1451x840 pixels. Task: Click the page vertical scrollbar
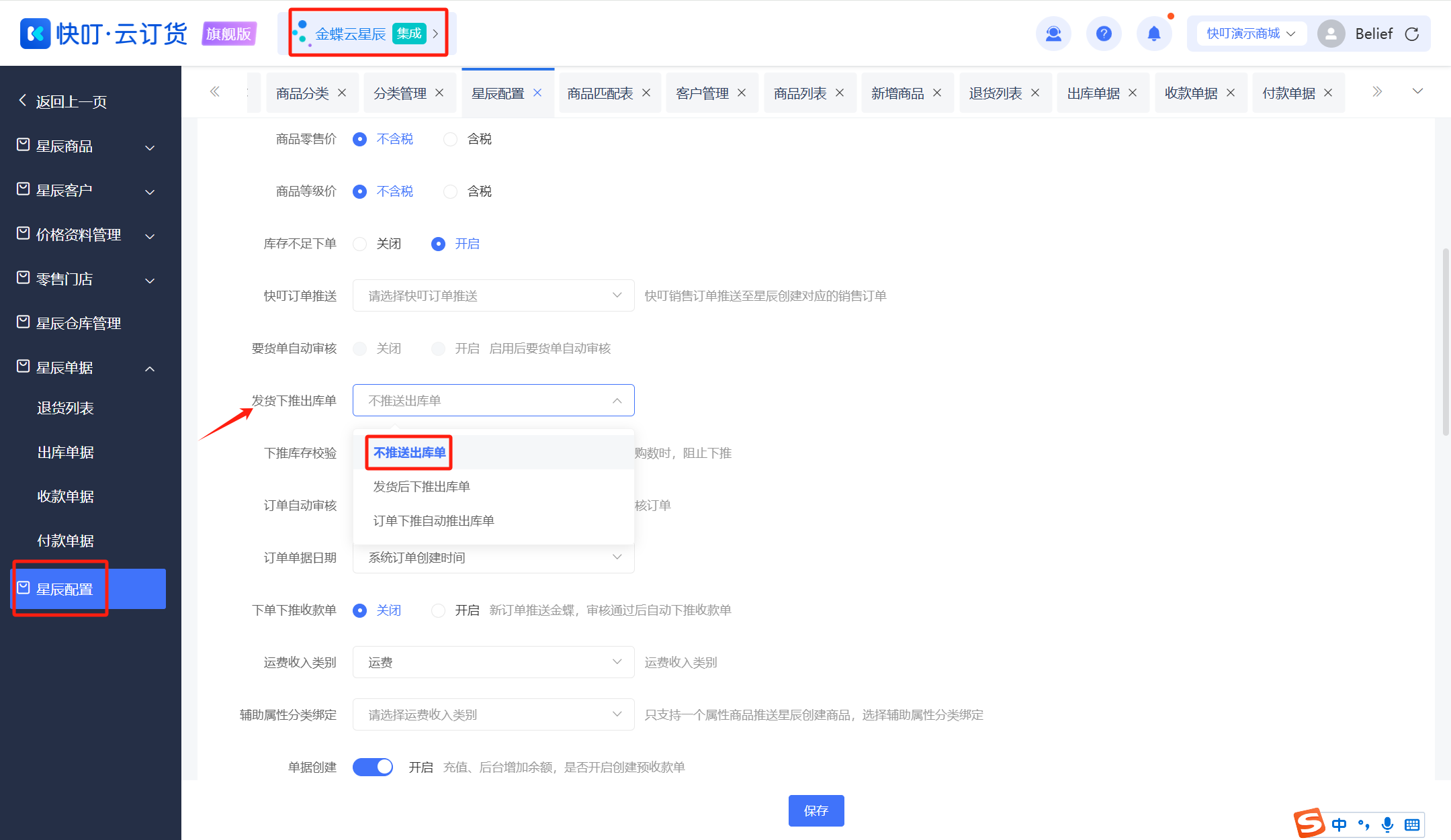1446,342
